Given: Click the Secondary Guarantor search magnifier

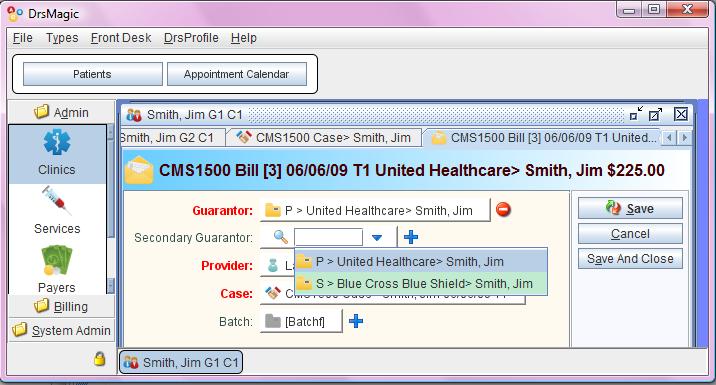Looking at the screenshot, I should [x=280, y=237].
